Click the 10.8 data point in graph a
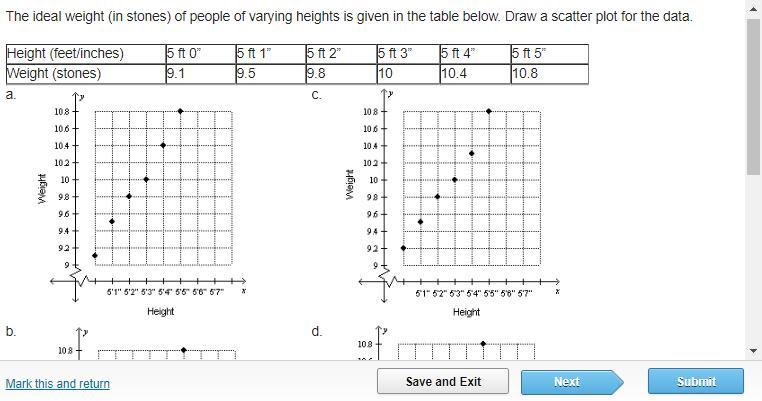The width and height of the screenshot is (762, 401). point(180,111)
